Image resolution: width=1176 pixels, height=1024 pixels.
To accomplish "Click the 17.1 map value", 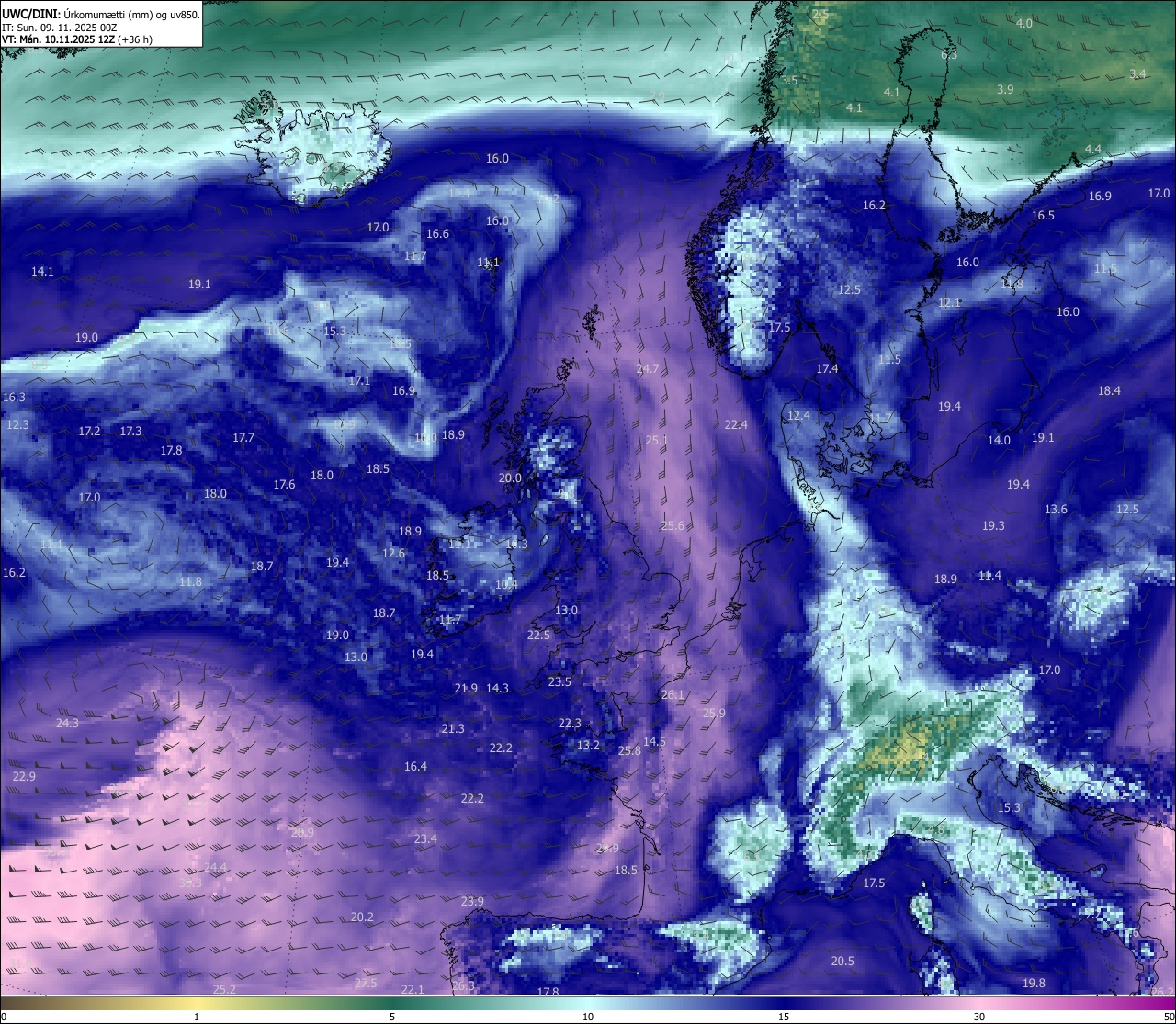I will [359, 380].
